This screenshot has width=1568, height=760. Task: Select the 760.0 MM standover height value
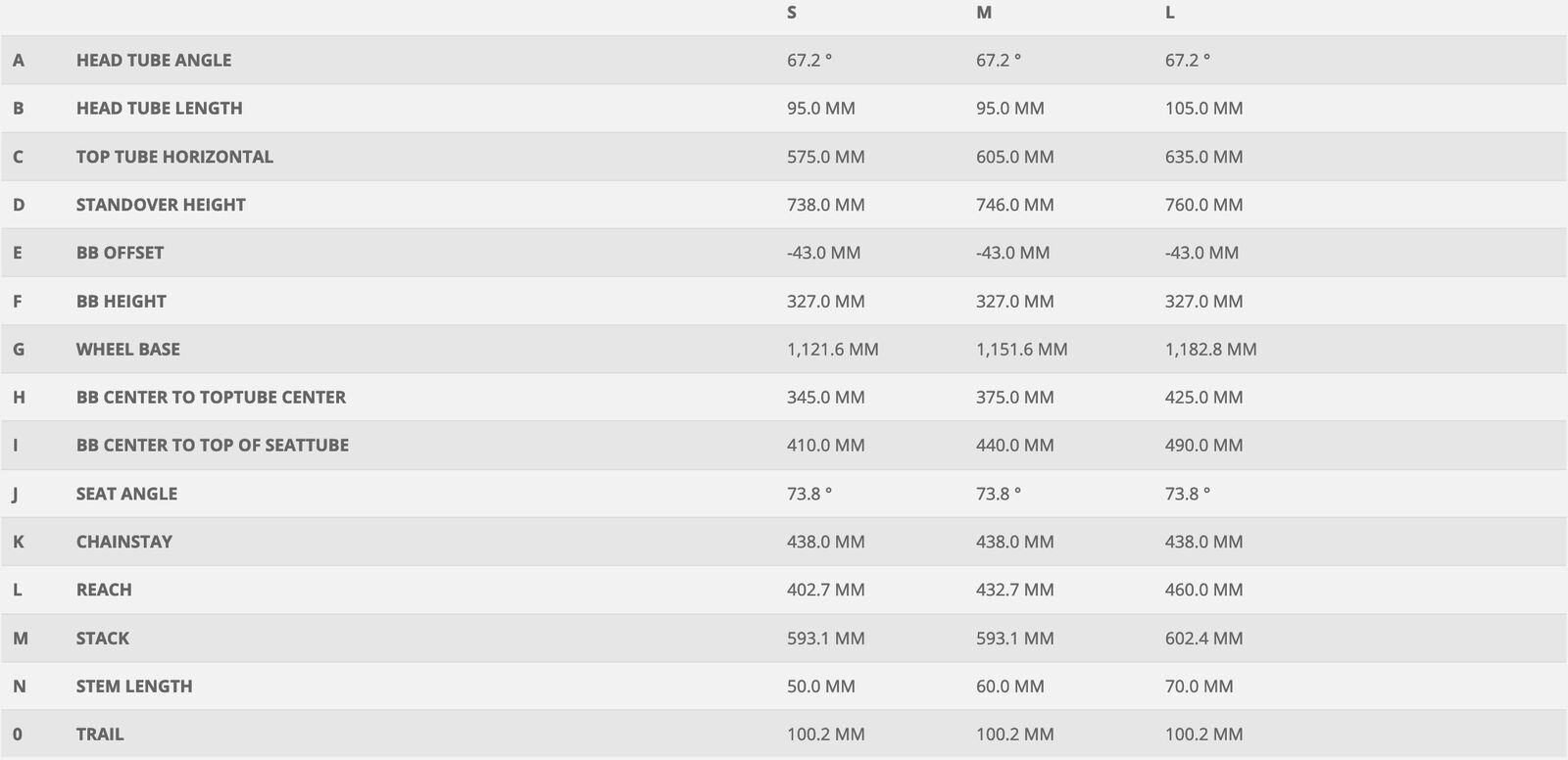pyautogui.click(x=1203, y=205)
